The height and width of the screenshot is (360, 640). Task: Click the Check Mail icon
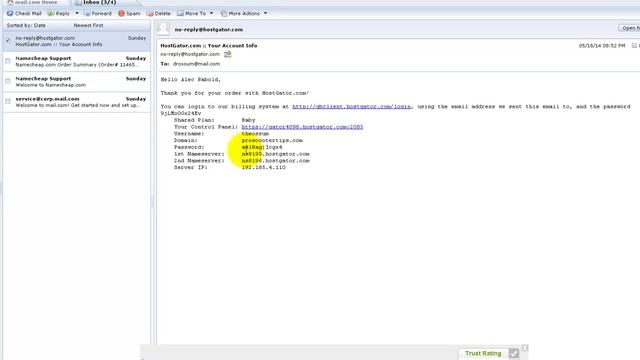click(x=10, y=13)
